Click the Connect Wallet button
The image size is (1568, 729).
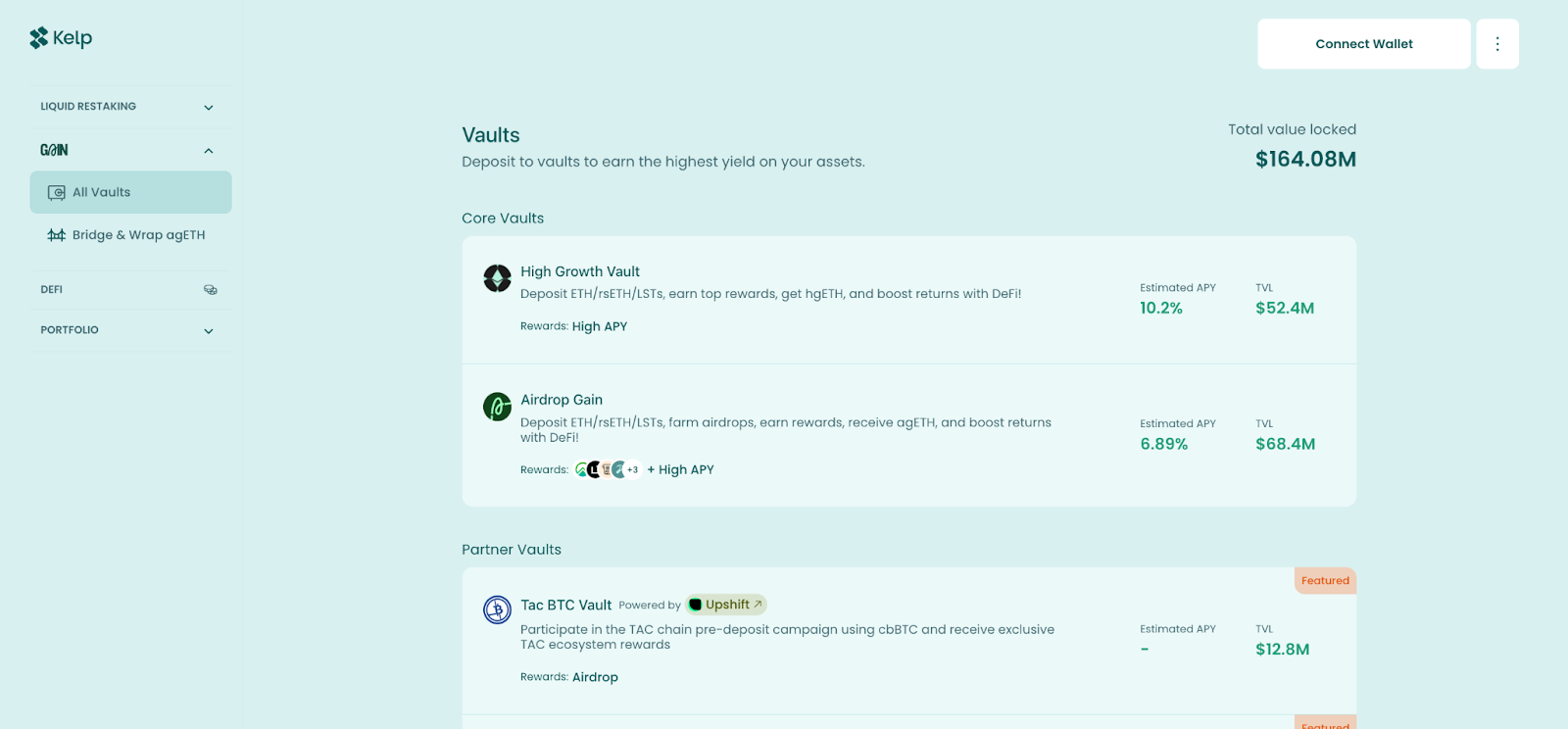(1364, 44)
